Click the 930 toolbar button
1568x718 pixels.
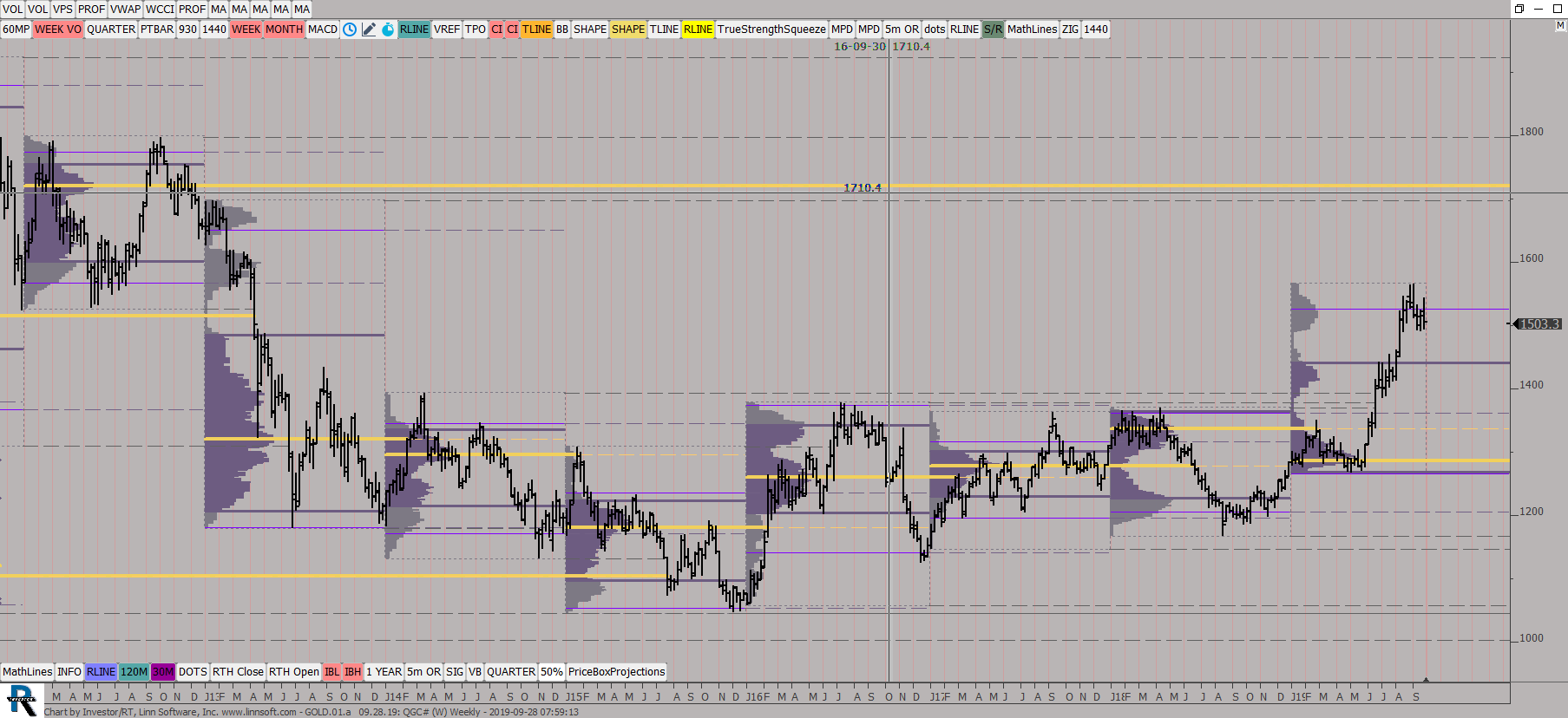(x=187, y=29)
